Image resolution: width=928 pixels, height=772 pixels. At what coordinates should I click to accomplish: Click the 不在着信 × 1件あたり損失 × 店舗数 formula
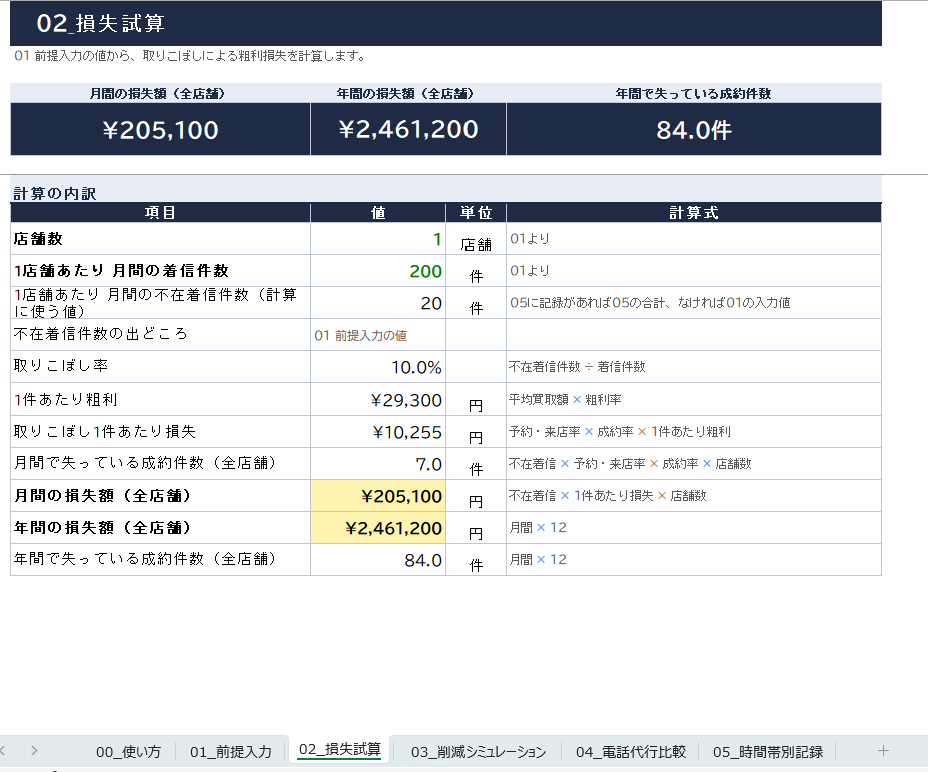[x=694, y=496]
